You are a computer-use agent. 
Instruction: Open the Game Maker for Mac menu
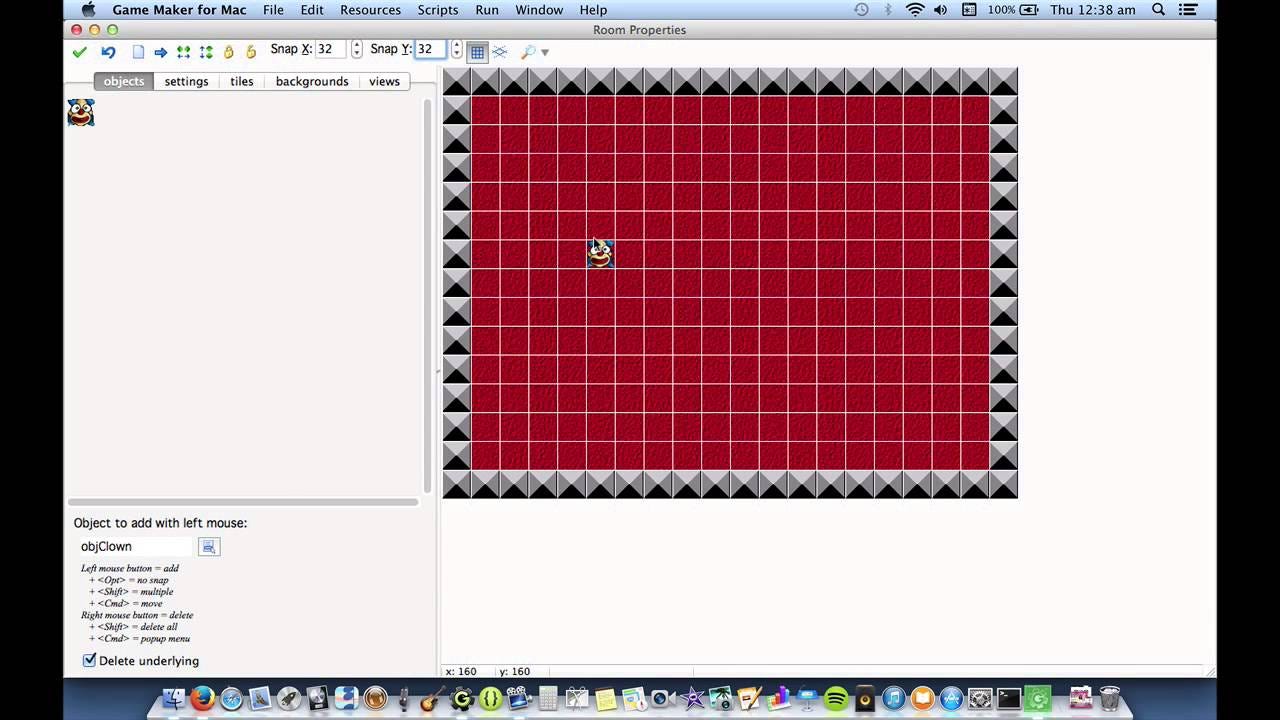179,10
